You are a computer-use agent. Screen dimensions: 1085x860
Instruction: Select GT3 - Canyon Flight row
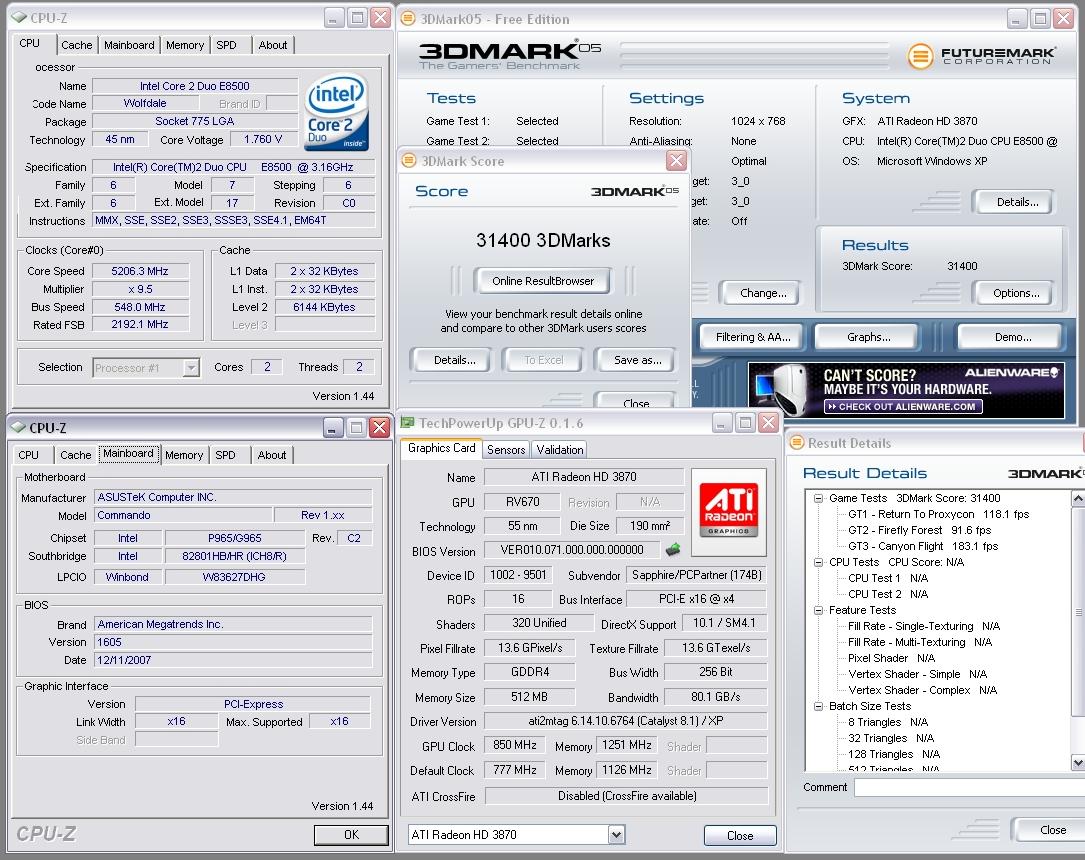(923, 546)
